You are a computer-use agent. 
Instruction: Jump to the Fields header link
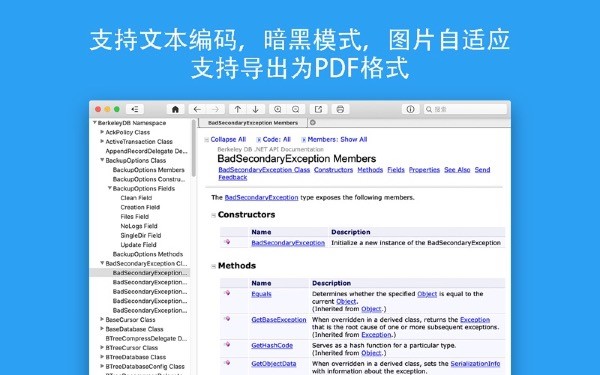396,170
